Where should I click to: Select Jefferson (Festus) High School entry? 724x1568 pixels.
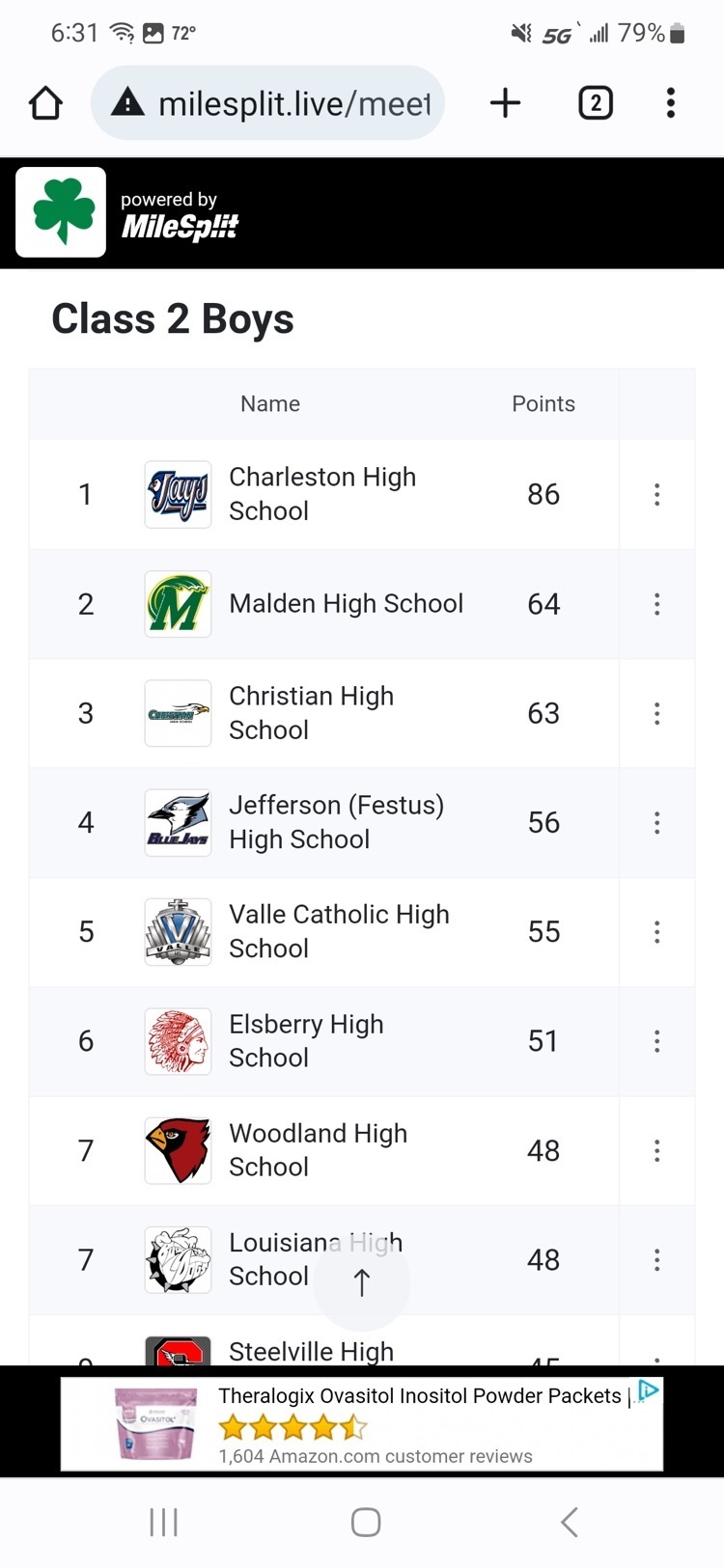click(336, 822)
